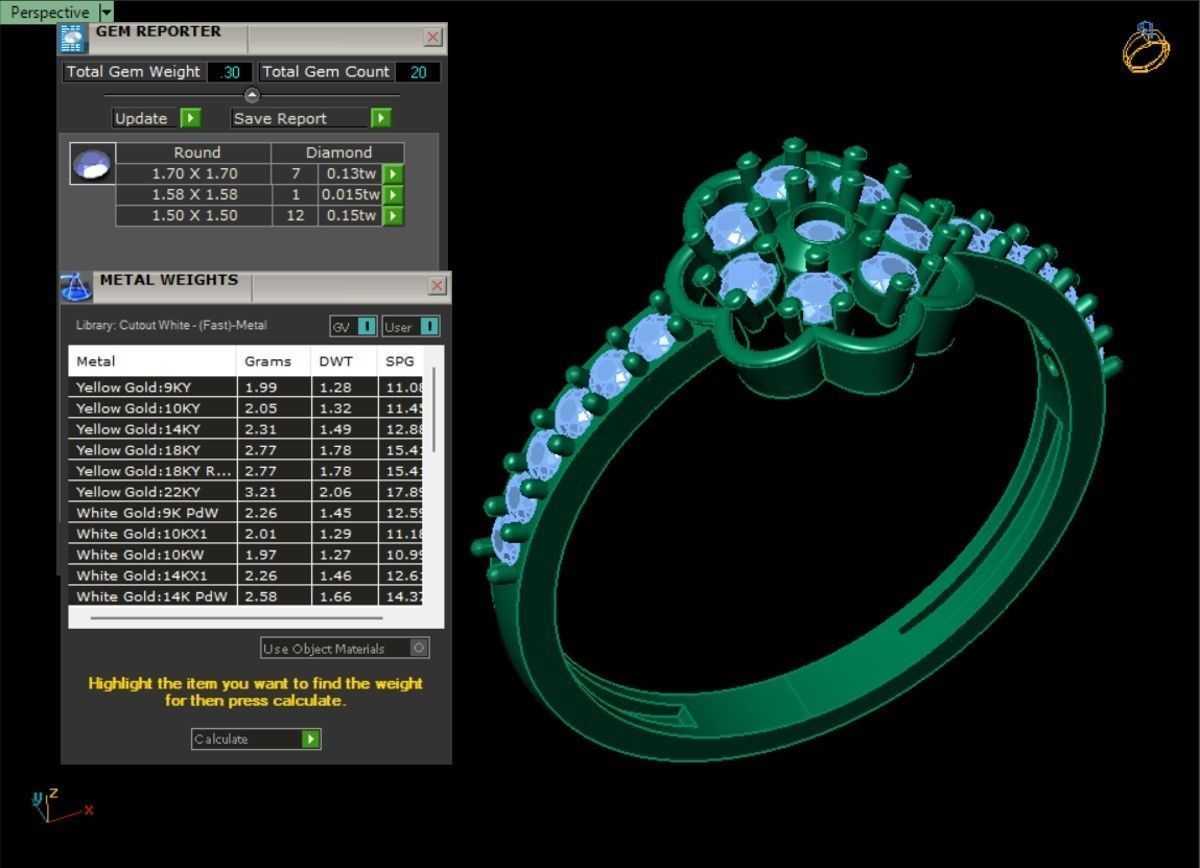The height and width of the screenshot is (868, 1200).
Task: Select the White Gold:9K PdW row
Action: pyautogui.click(x=247, y=513)
